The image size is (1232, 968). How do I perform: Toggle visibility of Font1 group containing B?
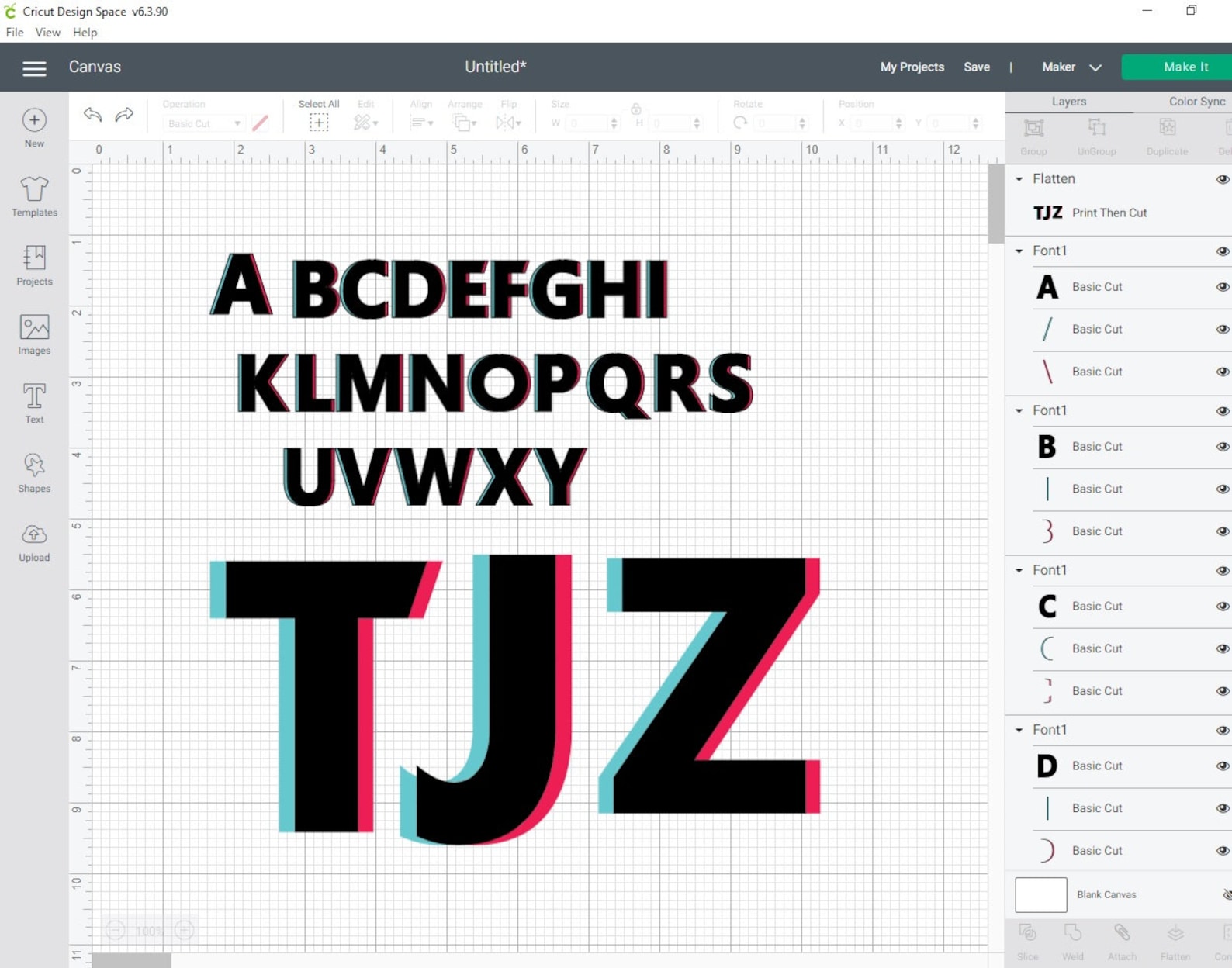click(1223, 411)
